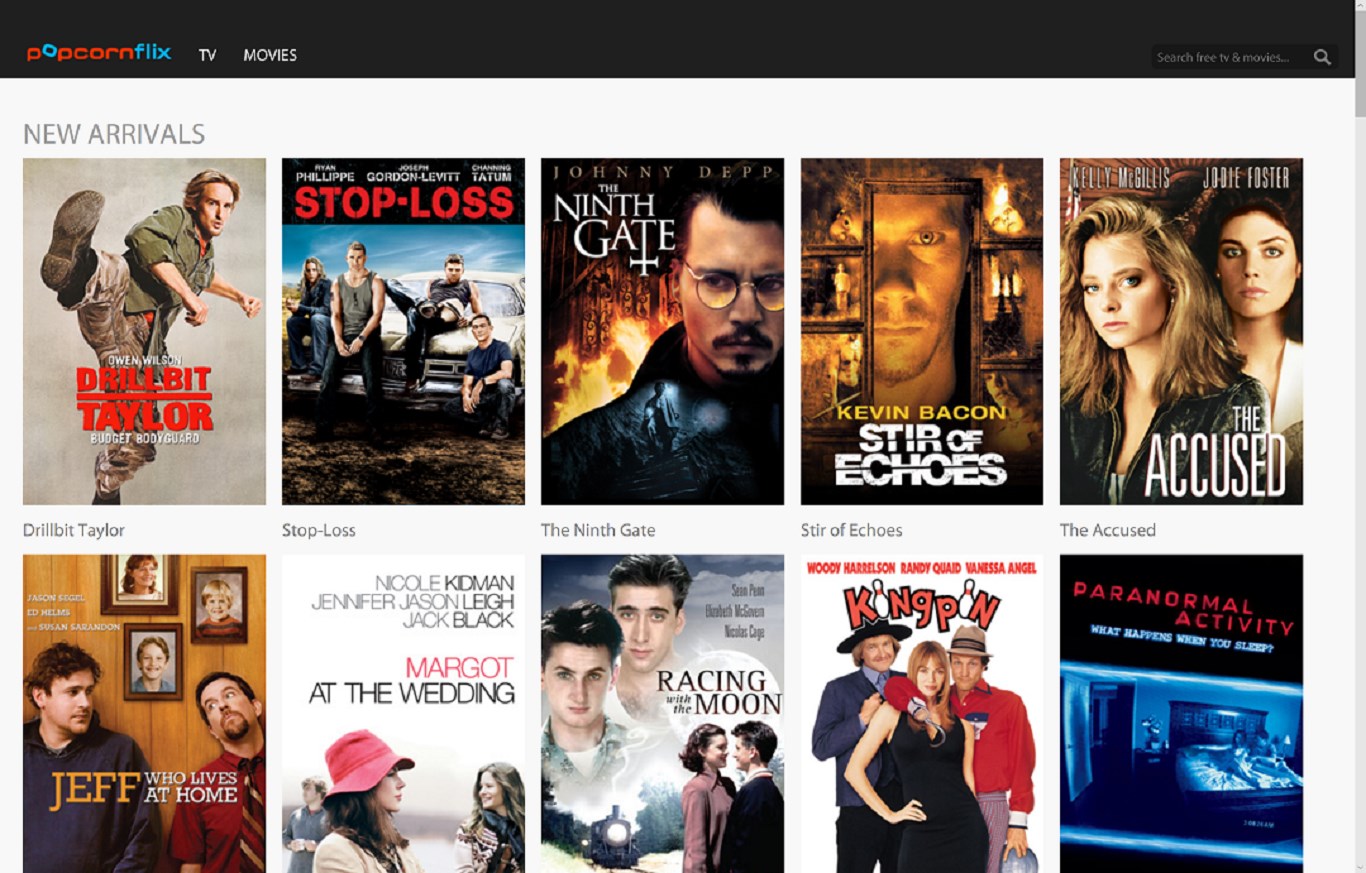The image size is (1366, 873).
Task: Open the Stir of Echoes poster
Action: pyautogui.click(x=922, y=331)
